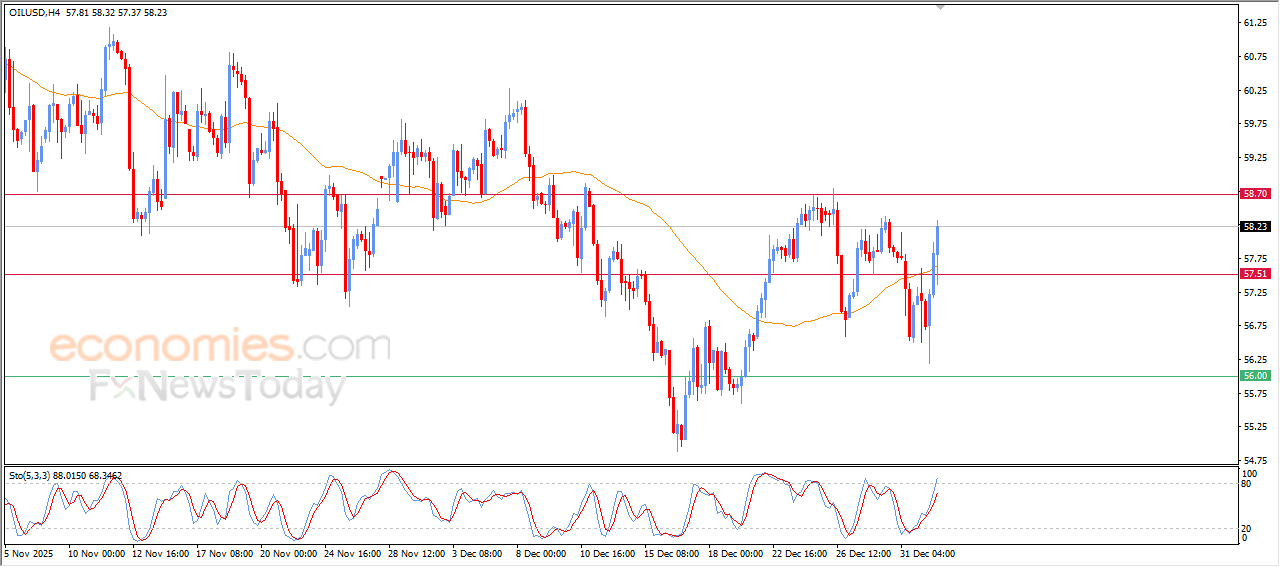The height and width of the screenshot is (567, 1280).
Task: Select the red 58.70 price level tag
Action: click(x=1255, y=193)
